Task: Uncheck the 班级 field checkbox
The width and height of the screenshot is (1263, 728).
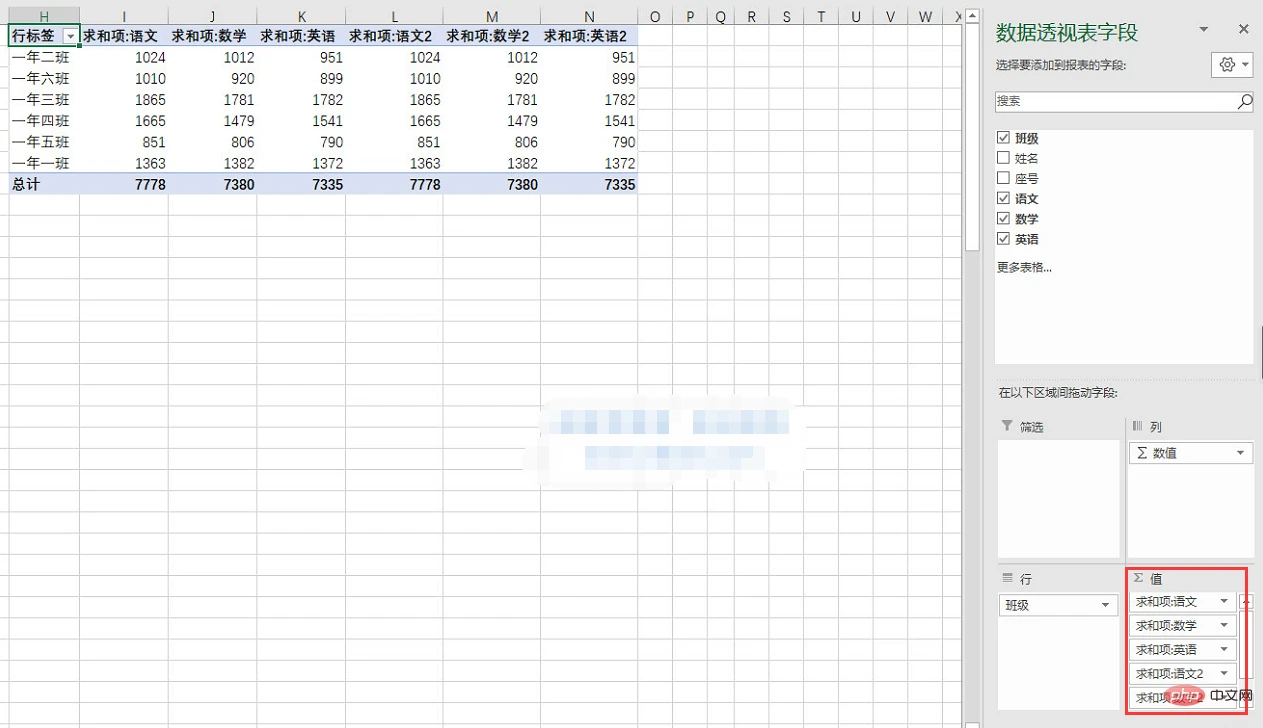Action: pos(1003,138)
